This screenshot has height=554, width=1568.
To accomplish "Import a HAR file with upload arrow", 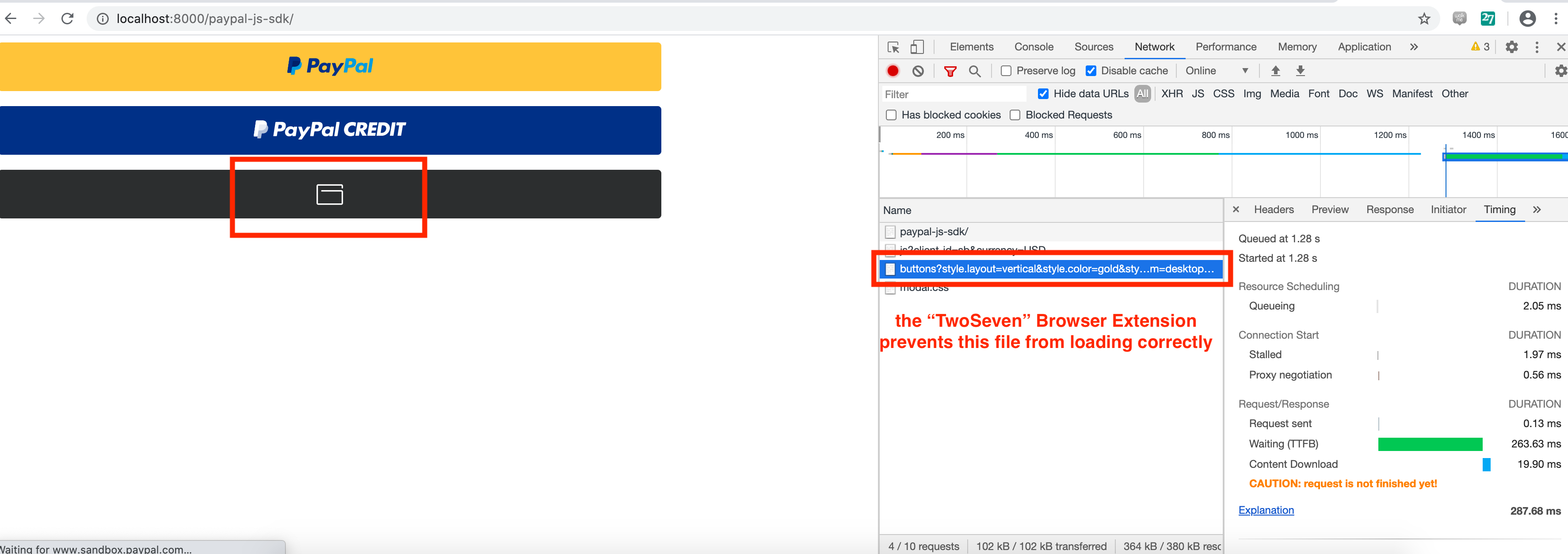I will (1275, 71).
